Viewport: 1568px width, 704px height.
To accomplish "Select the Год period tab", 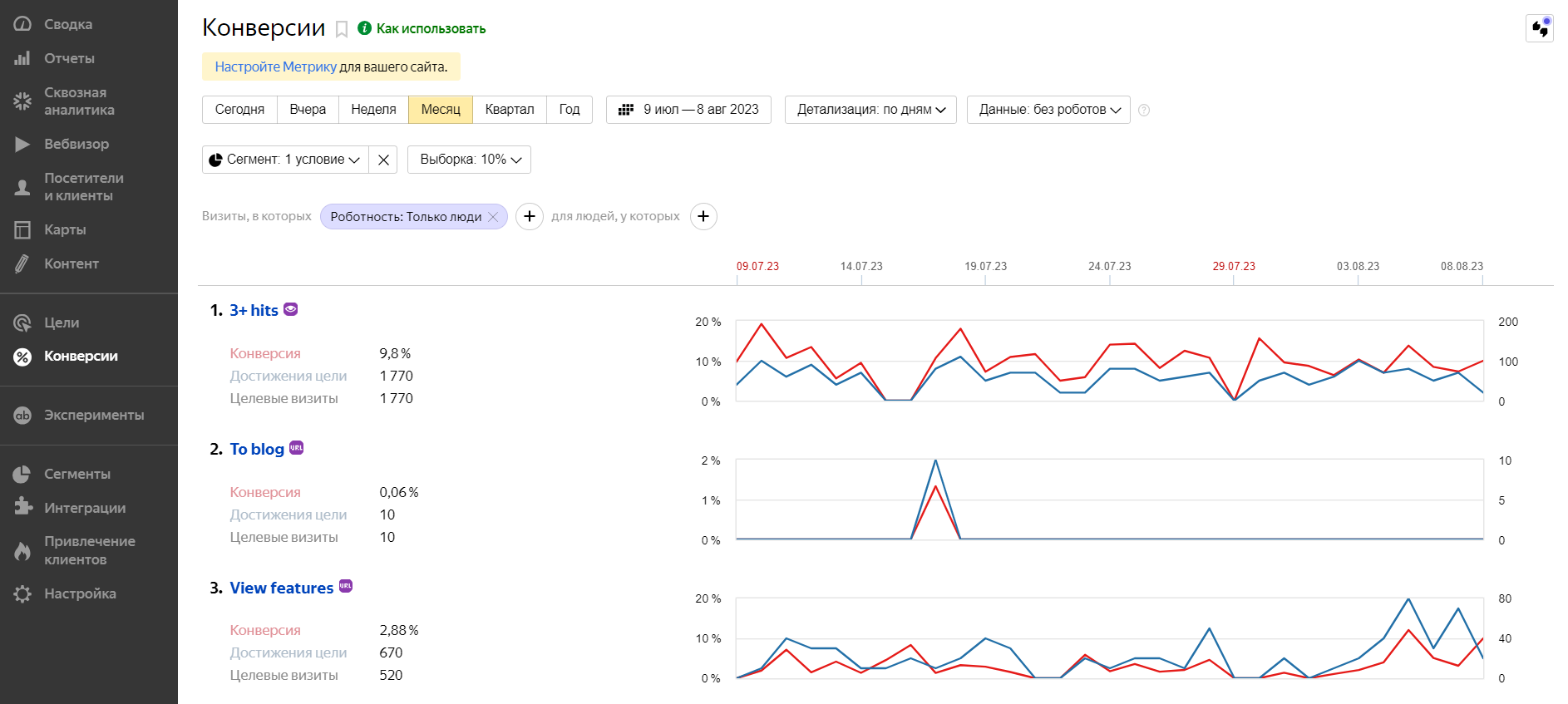I will [570, 110].
